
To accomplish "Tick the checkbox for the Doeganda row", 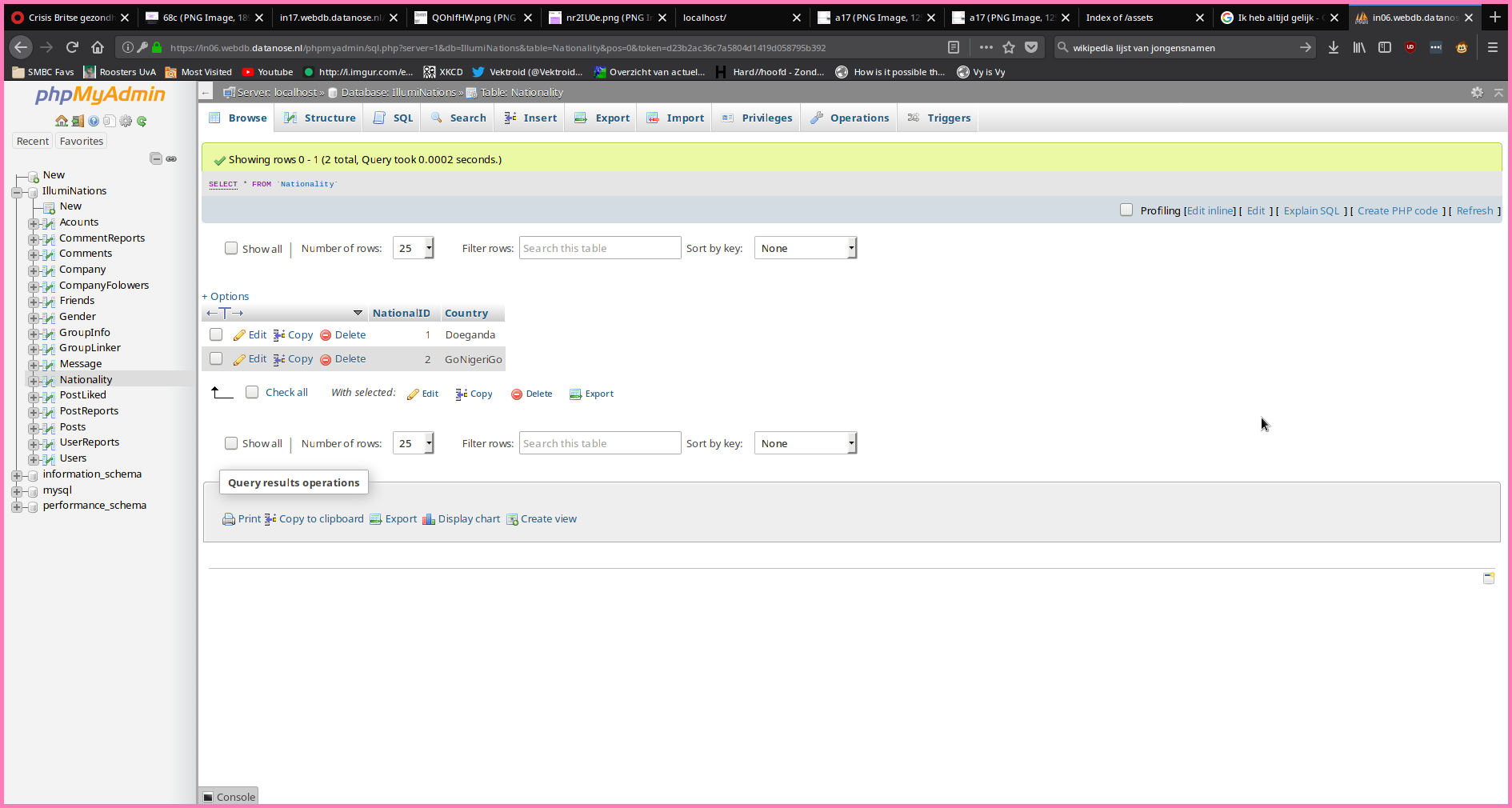I will point(216,334).
